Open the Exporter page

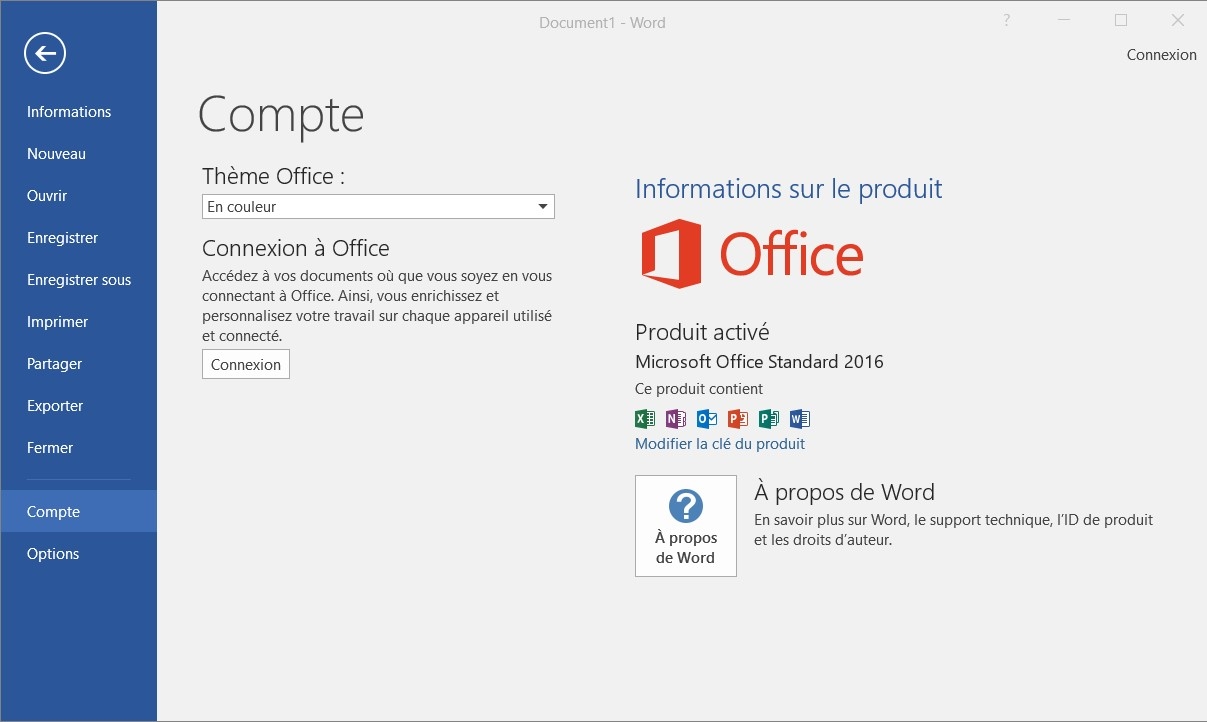(x=55, y=406)
